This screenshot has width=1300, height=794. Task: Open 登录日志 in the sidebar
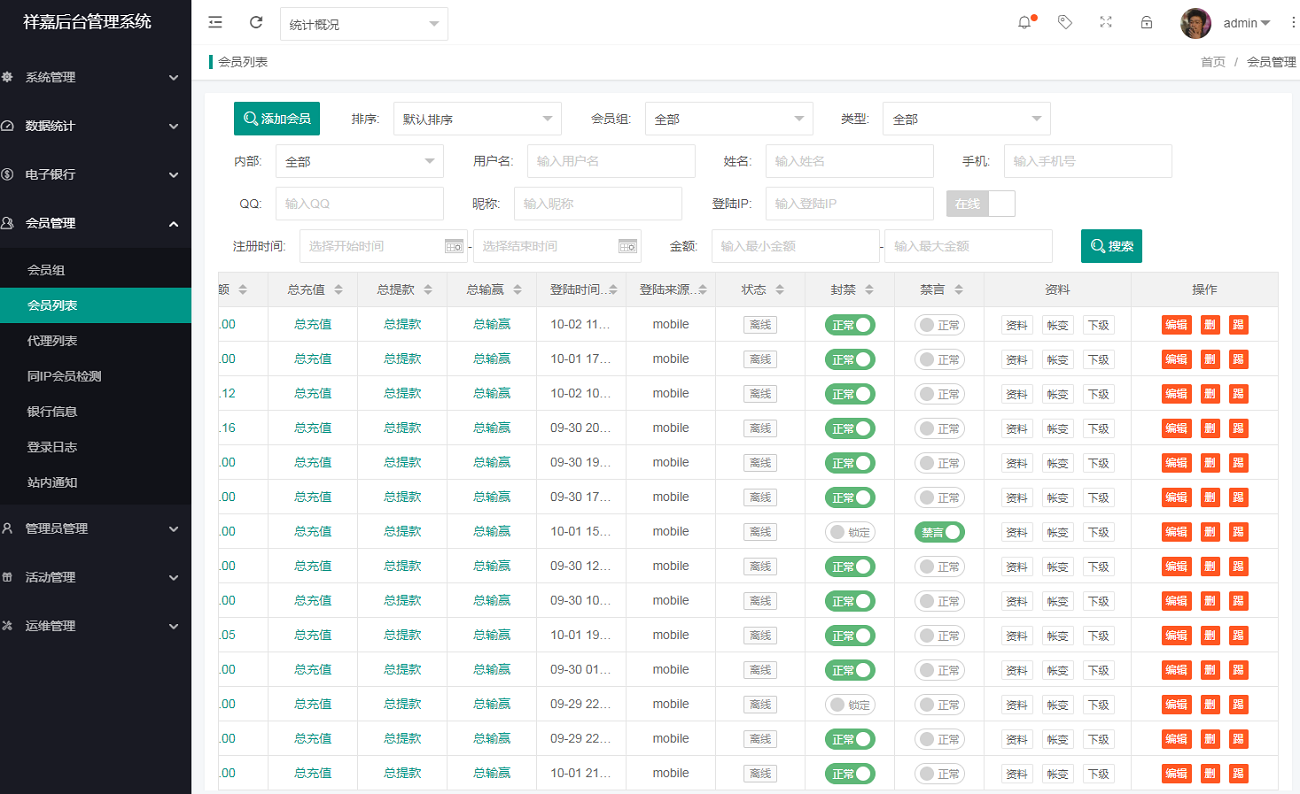pos(52,447)
